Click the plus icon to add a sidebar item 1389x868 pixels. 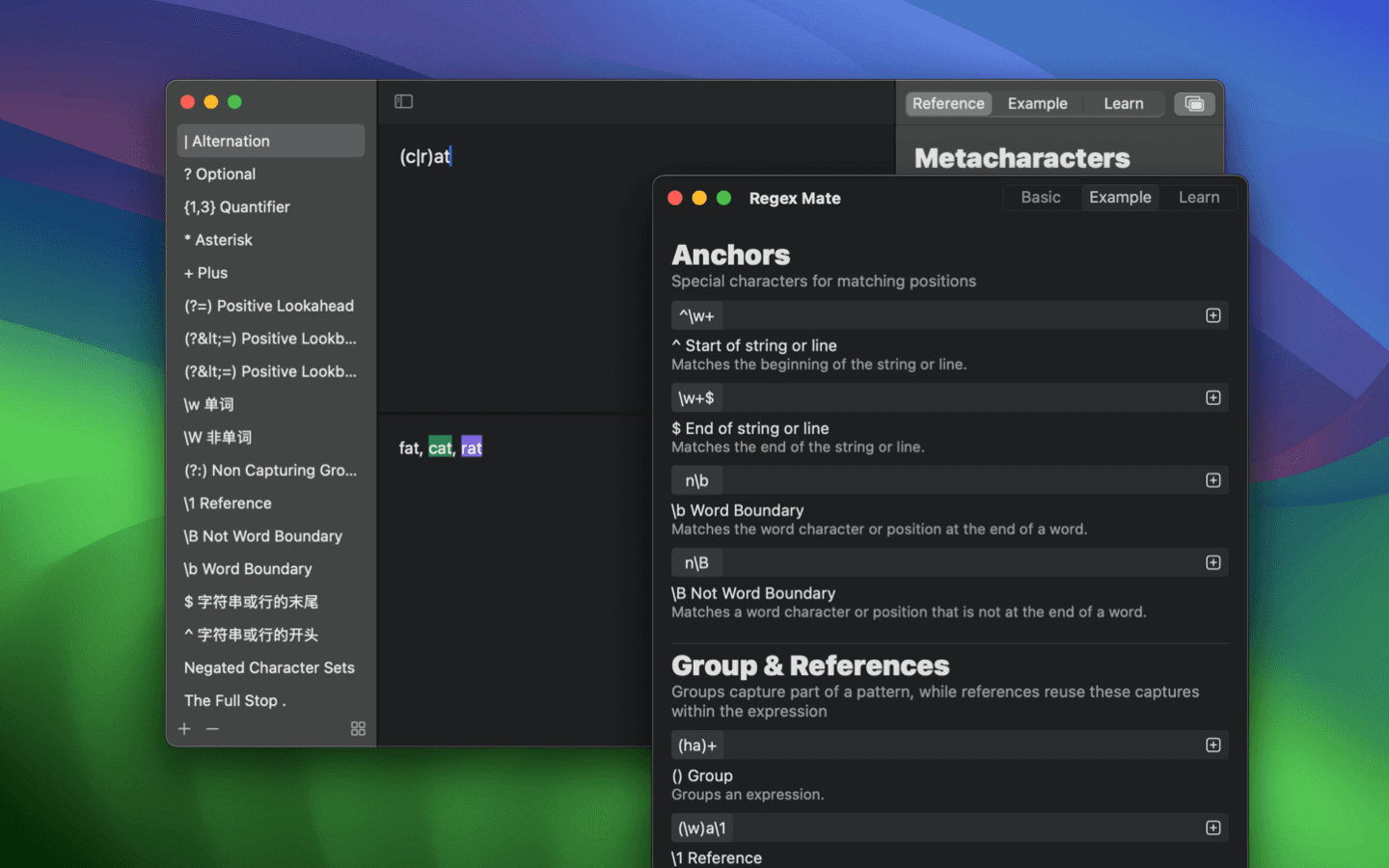[x=184, y=729]
